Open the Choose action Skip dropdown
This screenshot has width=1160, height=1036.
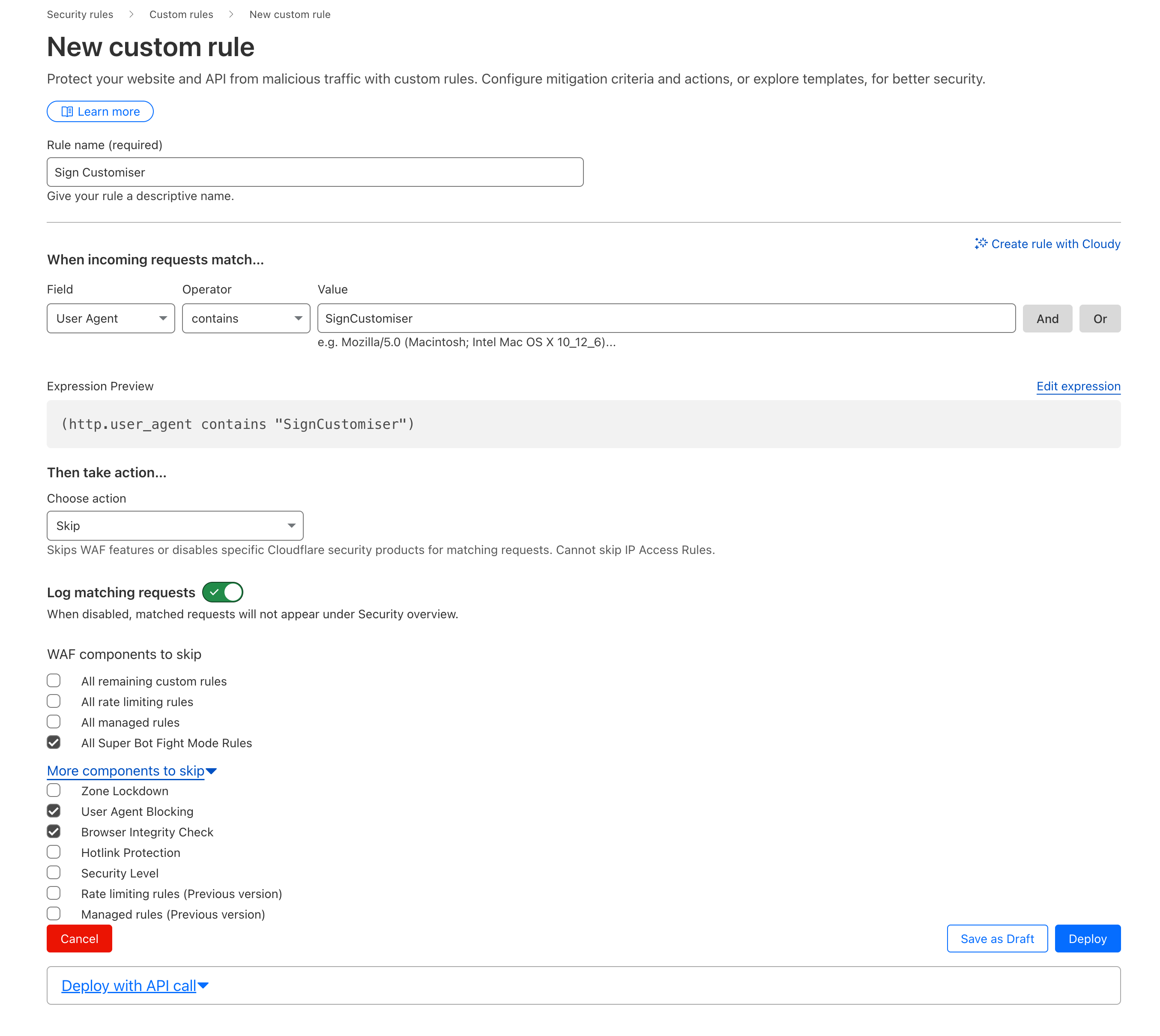[x=175, y=525]
